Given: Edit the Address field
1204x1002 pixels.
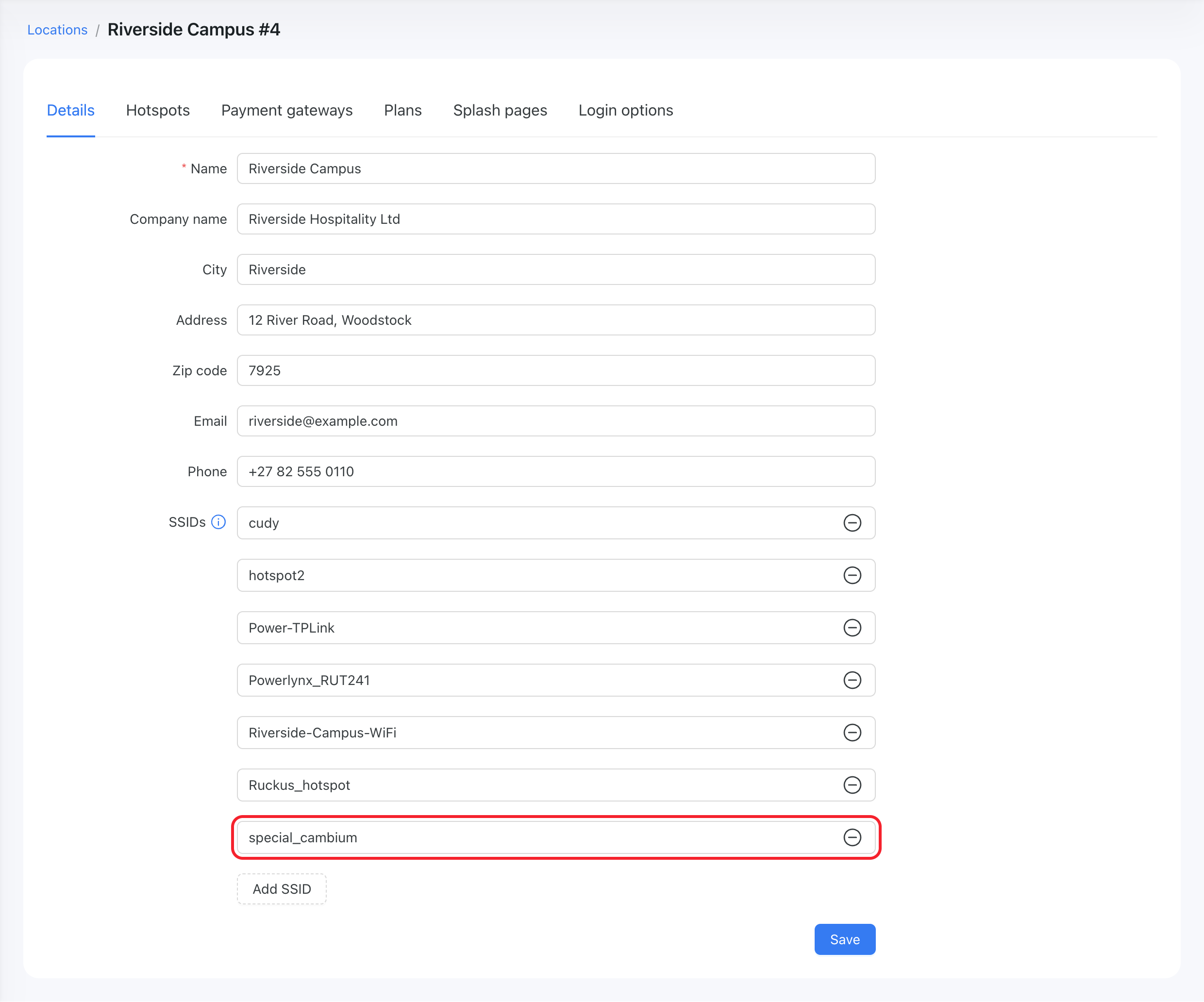Looking at the screenshot, I should pos(555,320).
